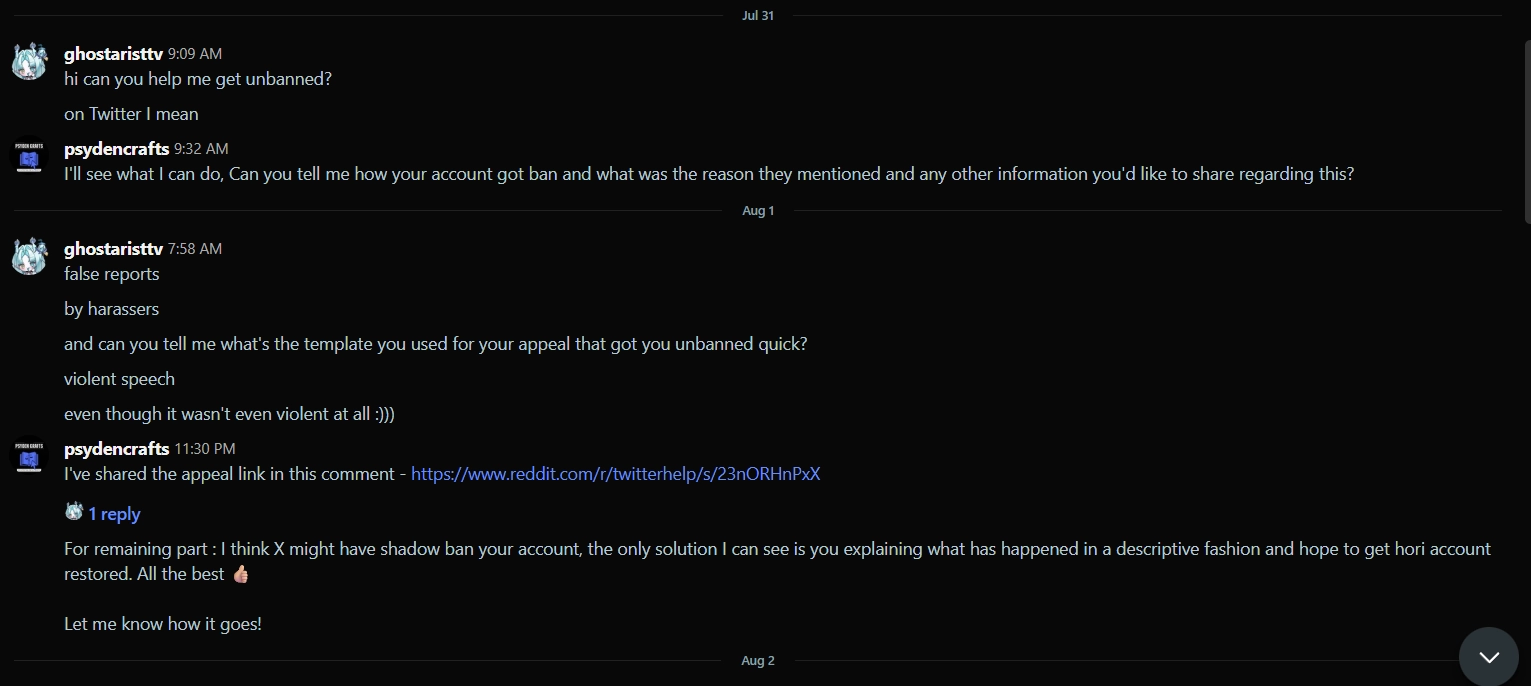This screenshot has height=686, width=1531.
Task: Click the scrollbar thumb on the right edge
Action: (1526, 130)
